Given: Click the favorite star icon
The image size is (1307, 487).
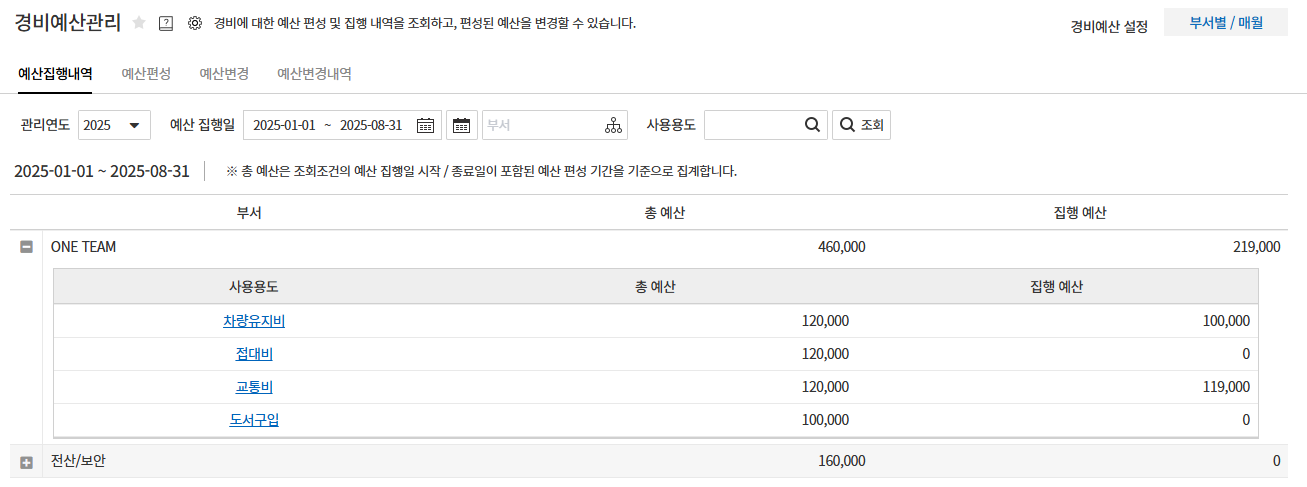Looking at the screenshot, I should [139, 23].
